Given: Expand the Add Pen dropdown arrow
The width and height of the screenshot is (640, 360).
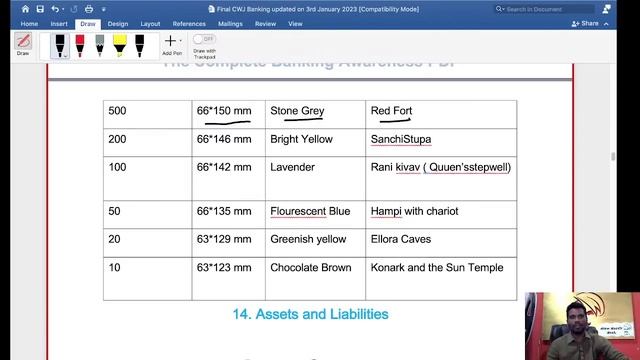Looking at the screenshot, I should pyautogui.click(x=180, y=41).
